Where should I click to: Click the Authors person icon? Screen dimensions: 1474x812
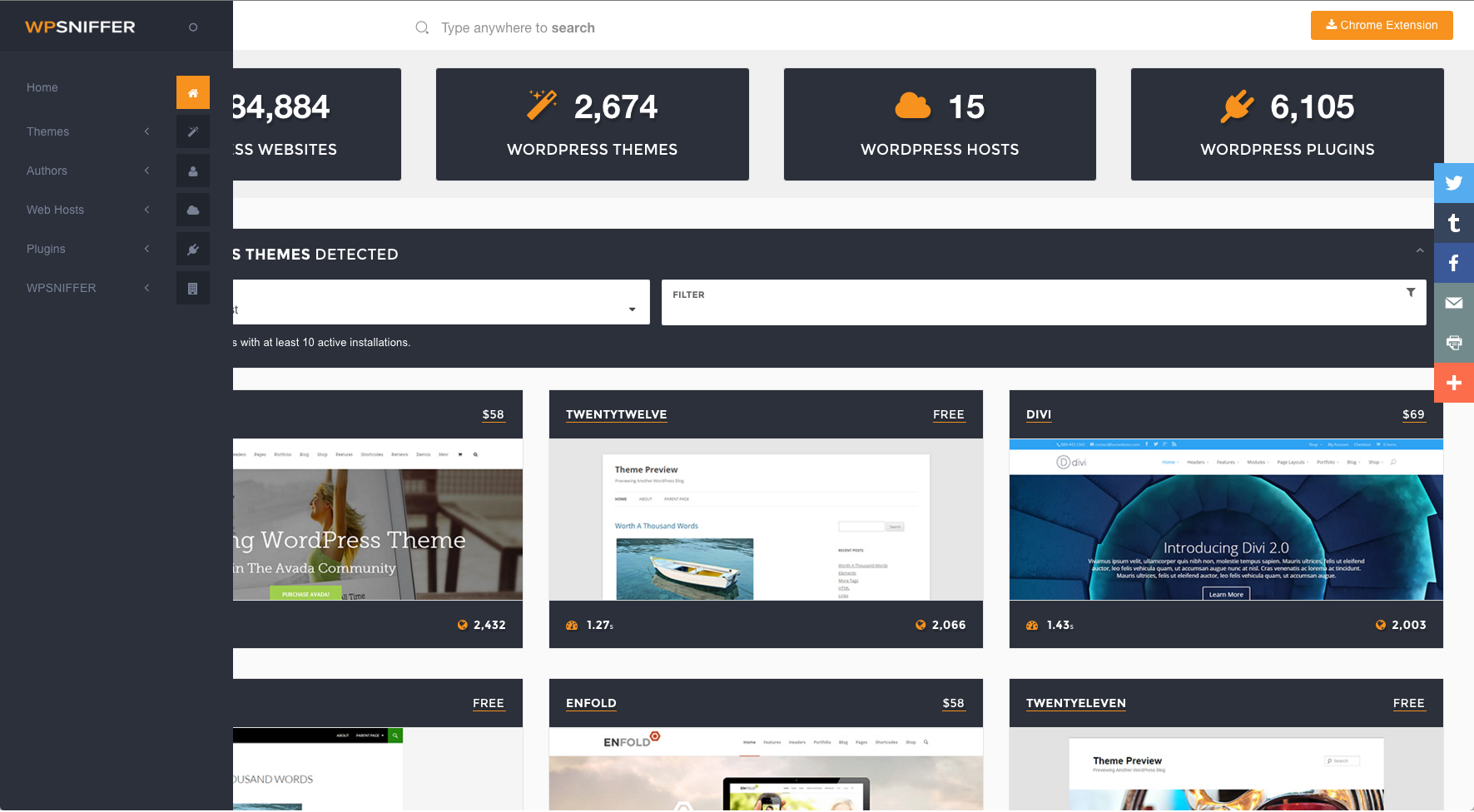[x=193, y=171]
